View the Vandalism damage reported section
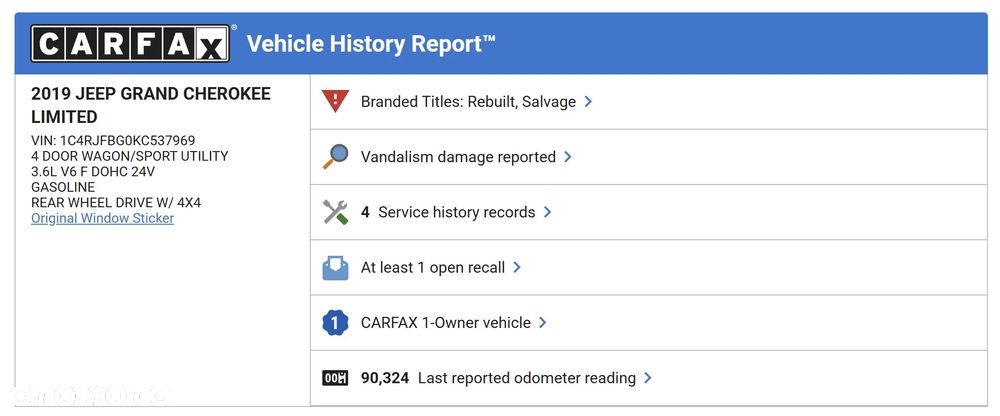1000x416 pixels. (458, 157)
